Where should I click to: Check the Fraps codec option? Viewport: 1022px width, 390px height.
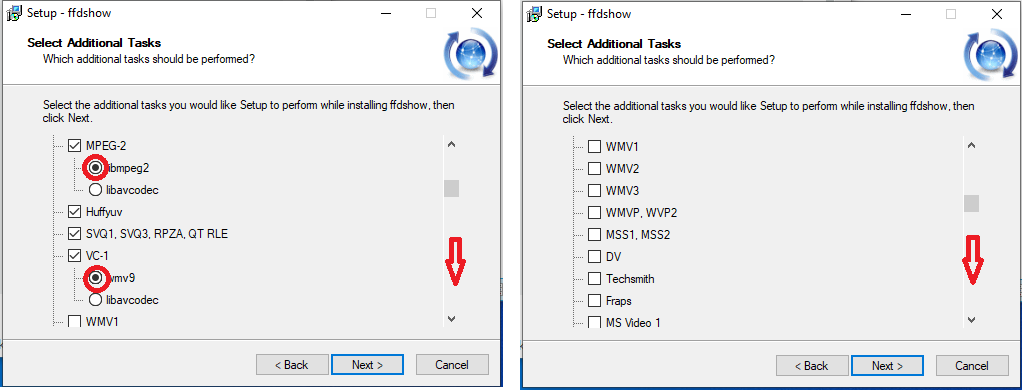tap(594, 301)
